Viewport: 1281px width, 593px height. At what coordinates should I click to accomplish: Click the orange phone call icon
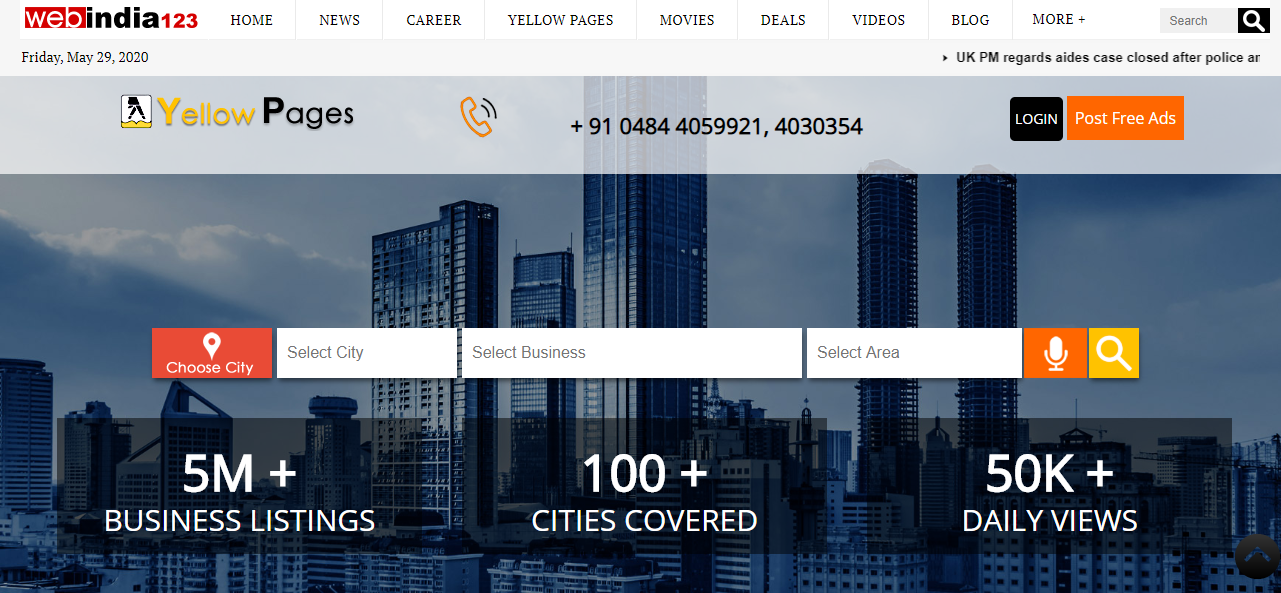[478, 117]
